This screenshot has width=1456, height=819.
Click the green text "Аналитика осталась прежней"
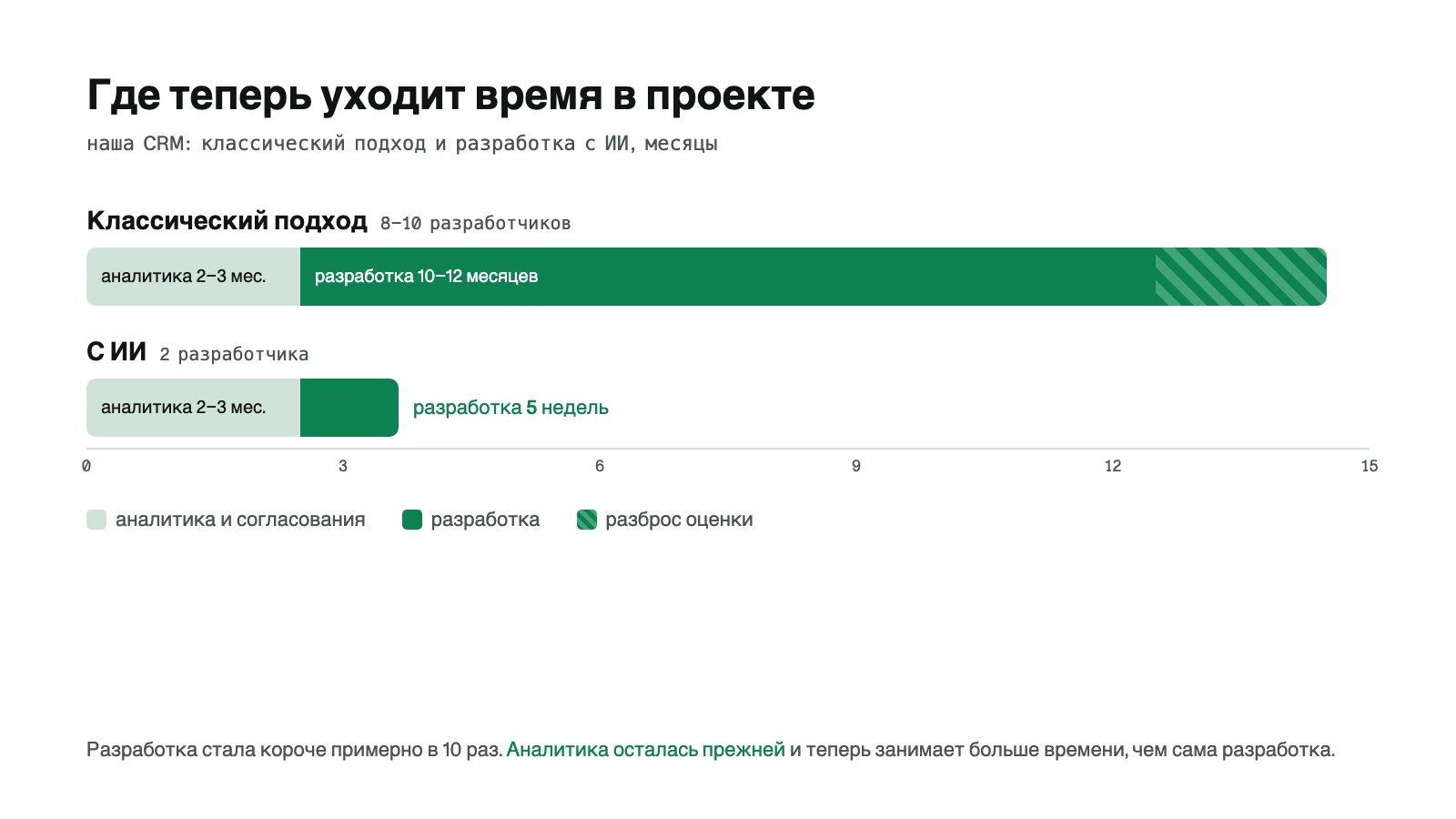645,750
